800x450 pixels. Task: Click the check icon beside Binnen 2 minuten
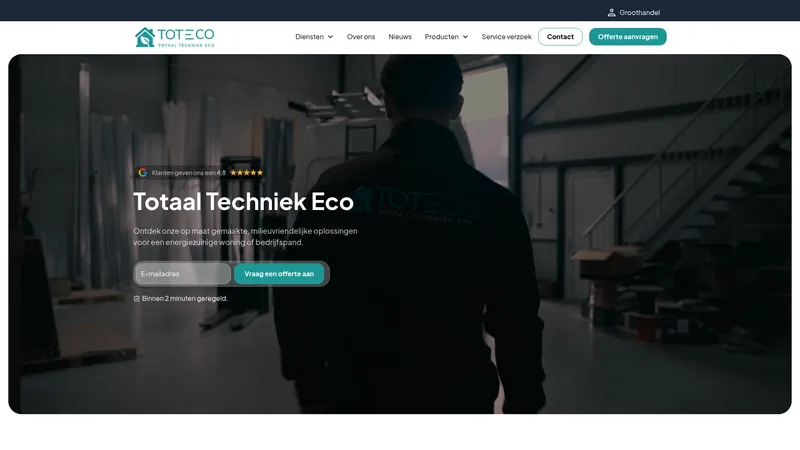(x=137, y=298)
